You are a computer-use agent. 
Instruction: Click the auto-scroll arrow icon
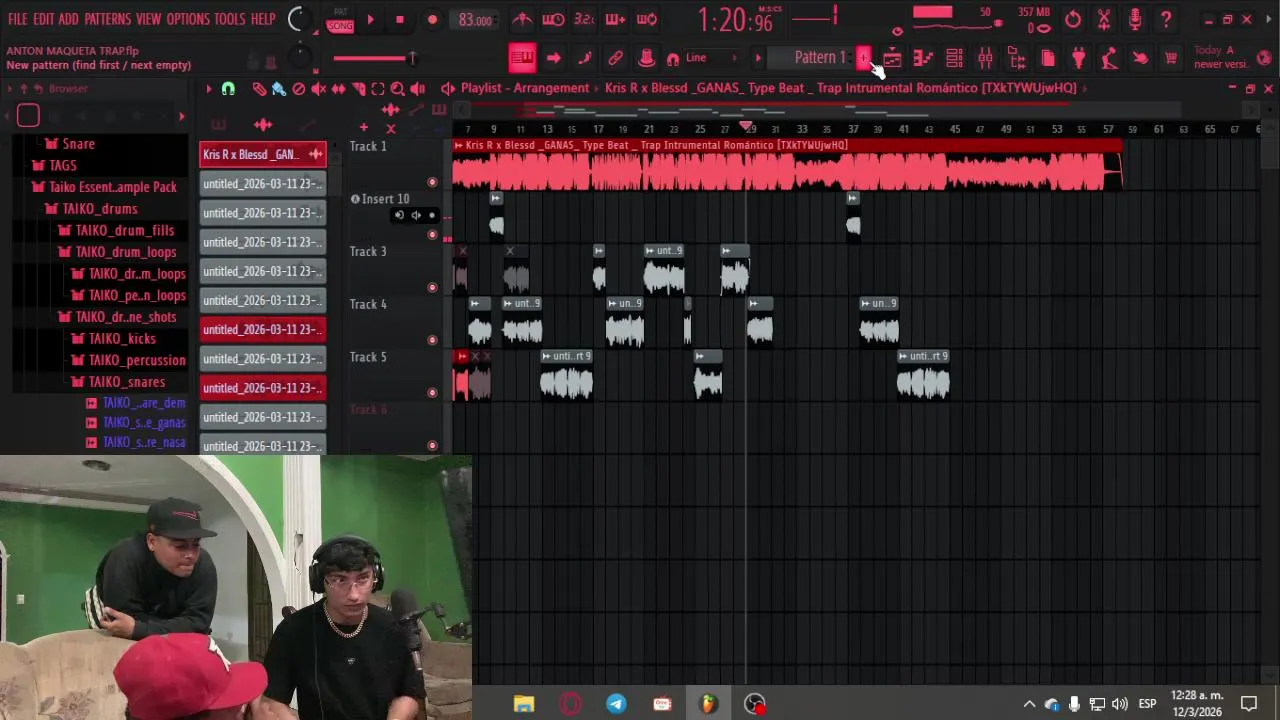553,58
